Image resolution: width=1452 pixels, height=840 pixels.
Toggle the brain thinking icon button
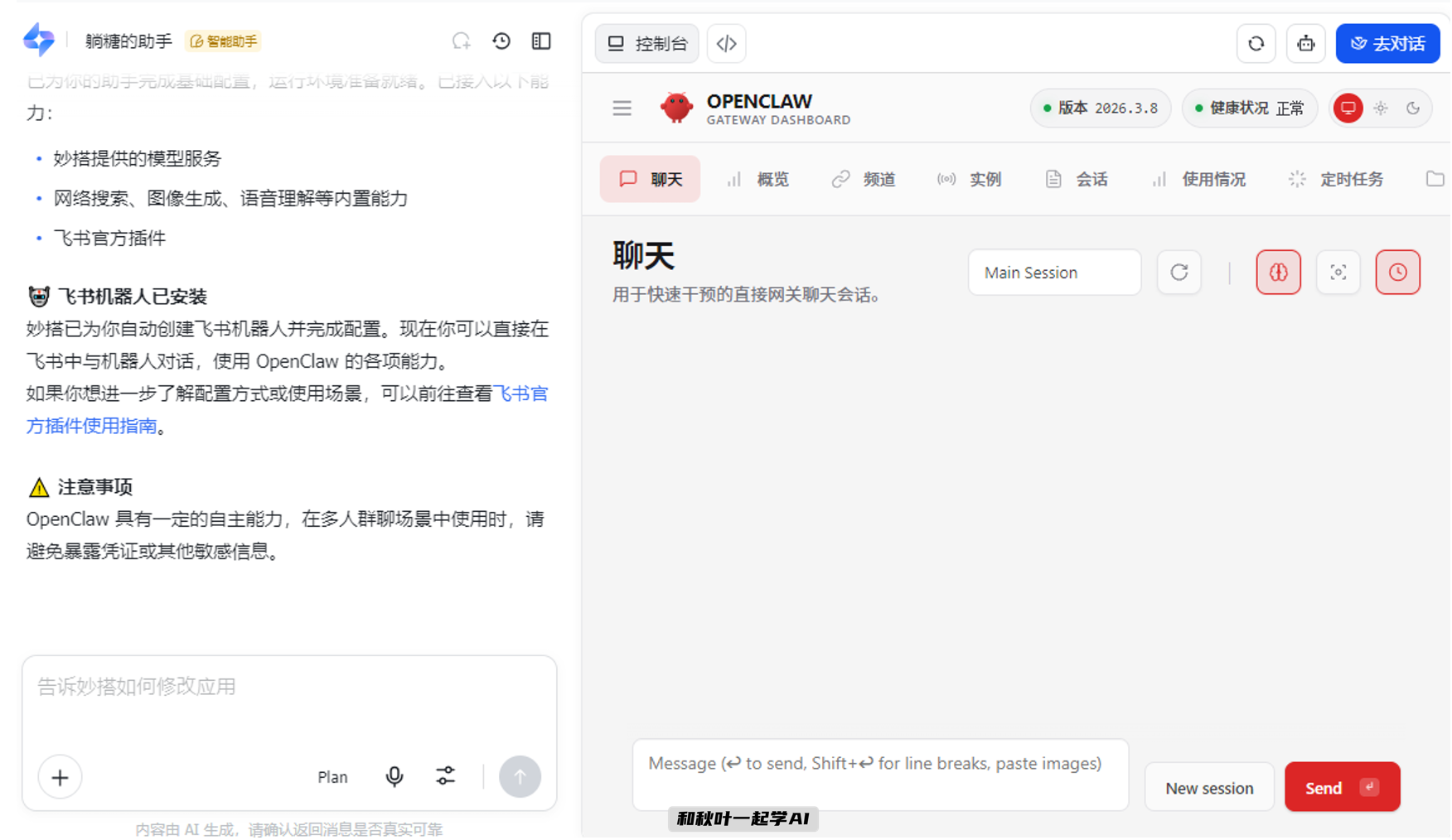pos(1278,272)
